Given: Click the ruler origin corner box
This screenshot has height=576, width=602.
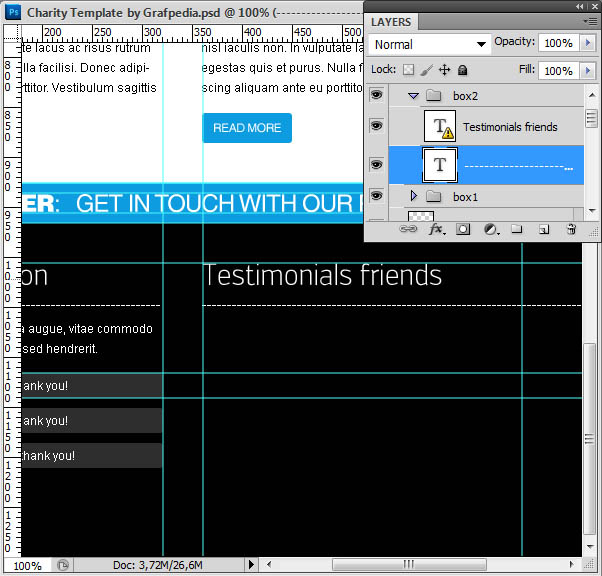Looking at the screenshot, I should point(13,33).
